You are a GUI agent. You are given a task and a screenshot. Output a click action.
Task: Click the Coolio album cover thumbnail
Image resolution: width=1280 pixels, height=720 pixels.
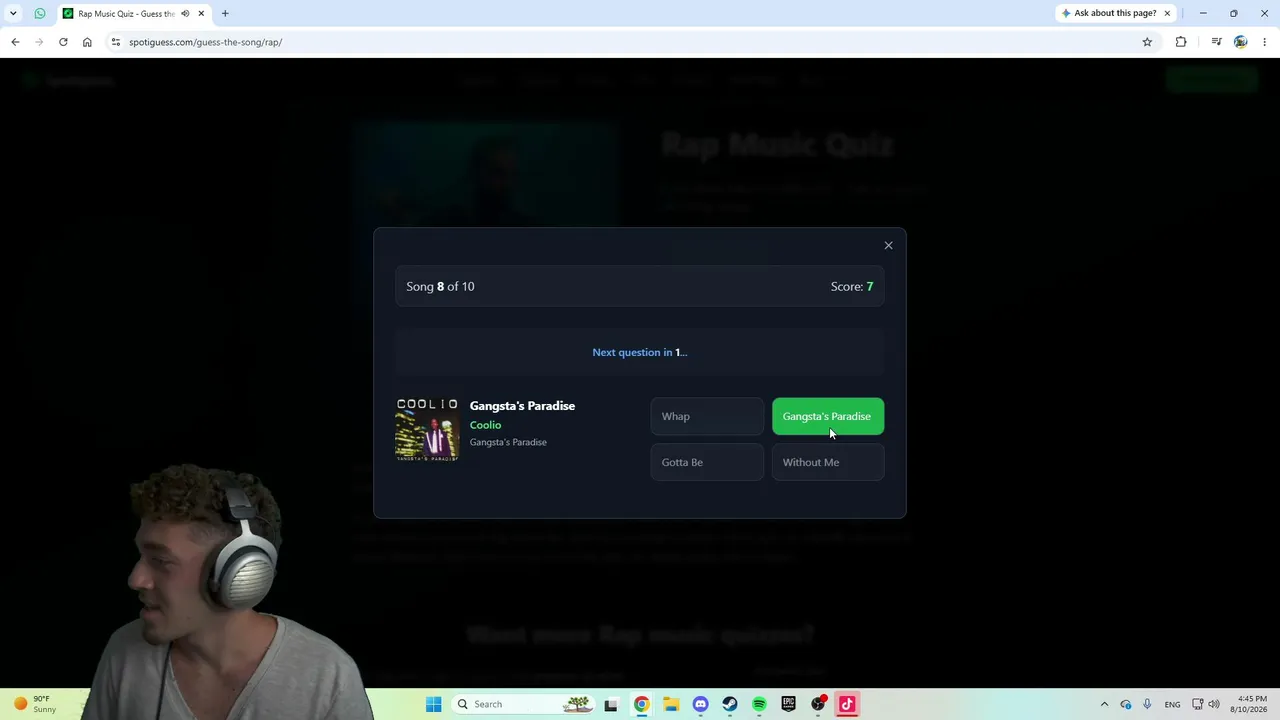[x=427, y=429]
